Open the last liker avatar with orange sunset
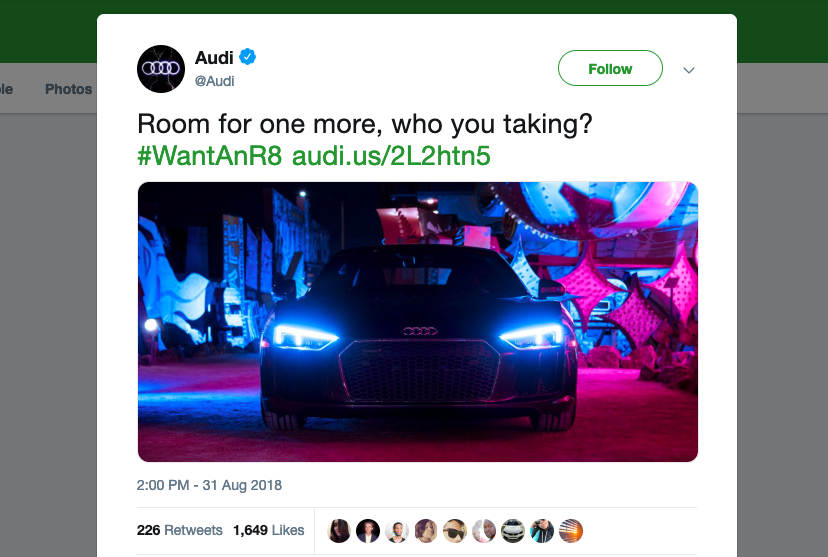 571,531
